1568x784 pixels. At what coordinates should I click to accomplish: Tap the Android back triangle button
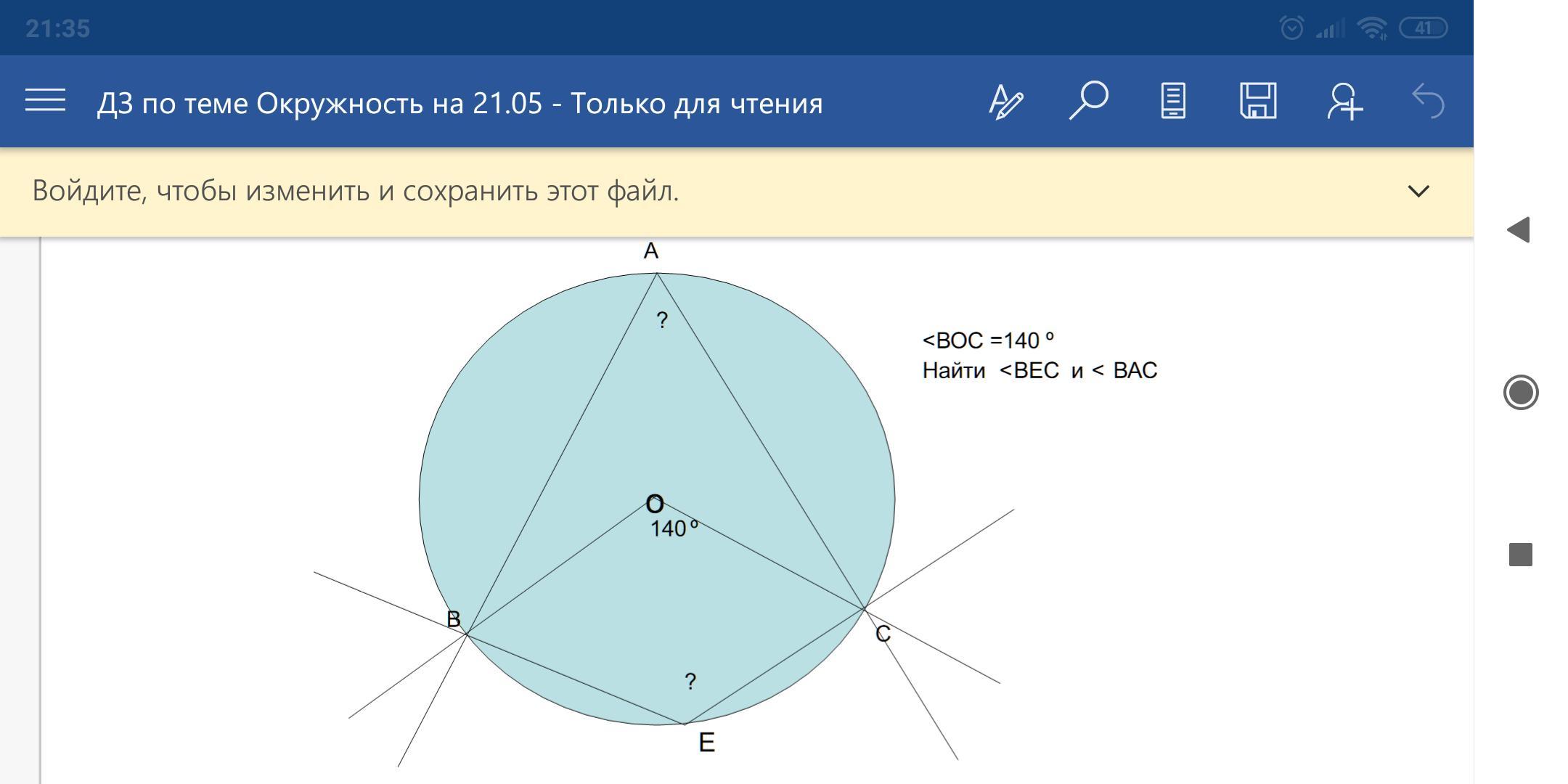pyautogui.click(x=1519, y=230)
